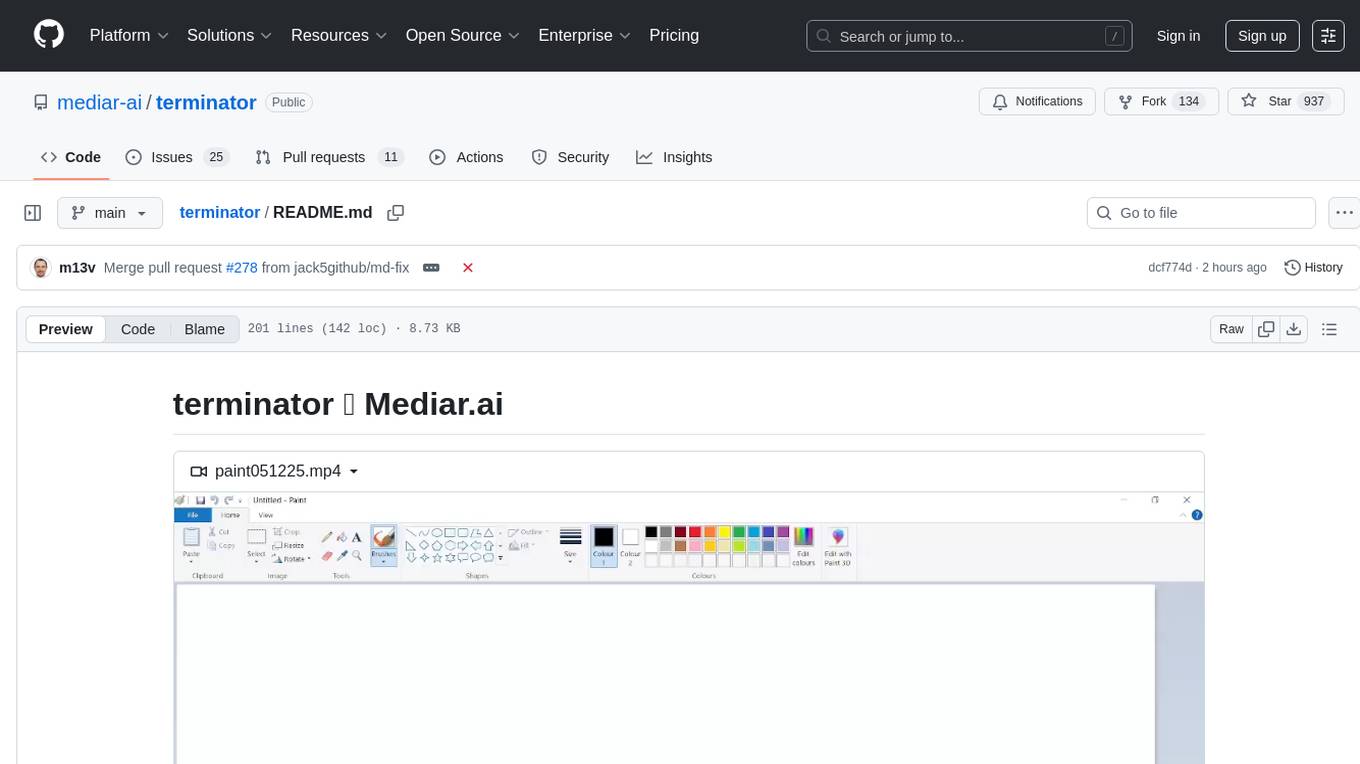
Task: Copy the raw file contents icon
Action: (x=1266, y=329)
